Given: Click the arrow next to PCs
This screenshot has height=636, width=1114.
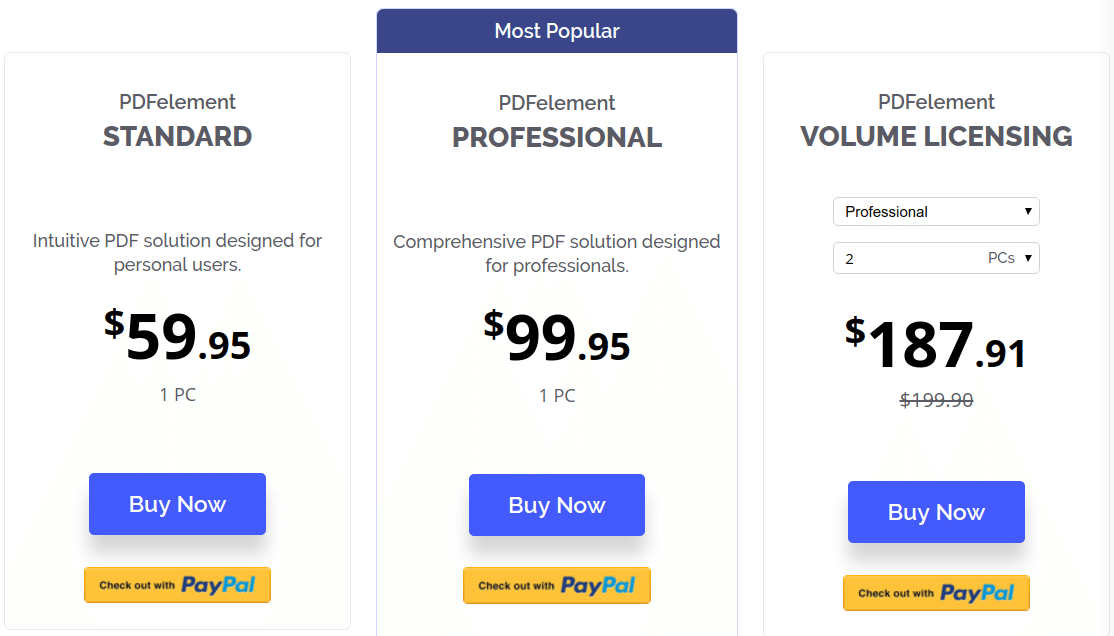Looking at the screenshot, I should point(1027,258).
